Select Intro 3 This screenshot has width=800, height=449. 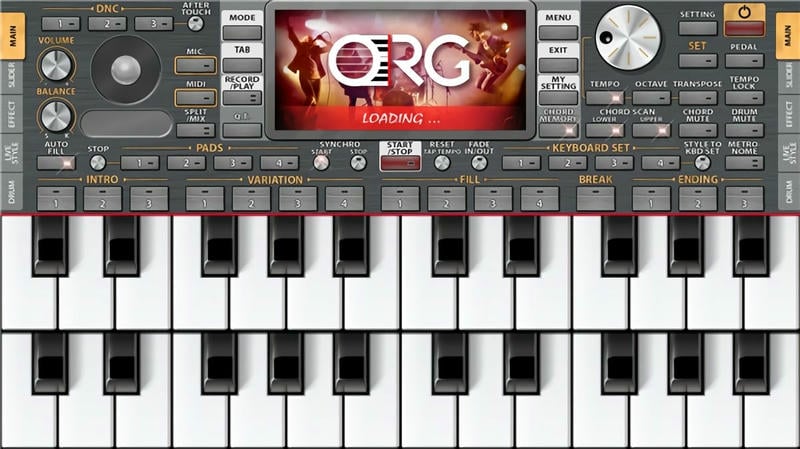(x=149, y=198)
